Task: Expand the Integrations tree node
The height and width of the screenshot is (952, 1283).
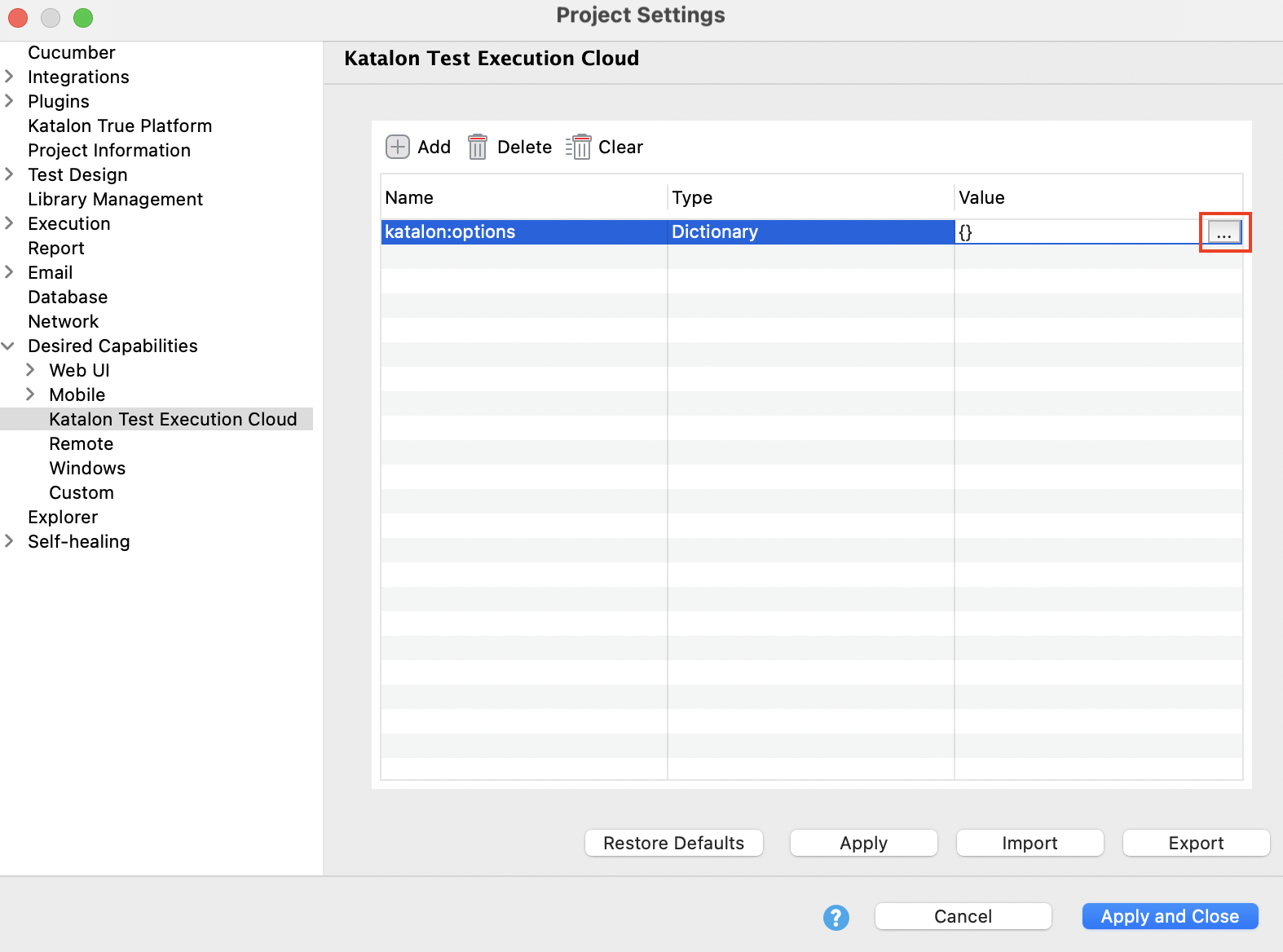Action: tap(9, 77)
